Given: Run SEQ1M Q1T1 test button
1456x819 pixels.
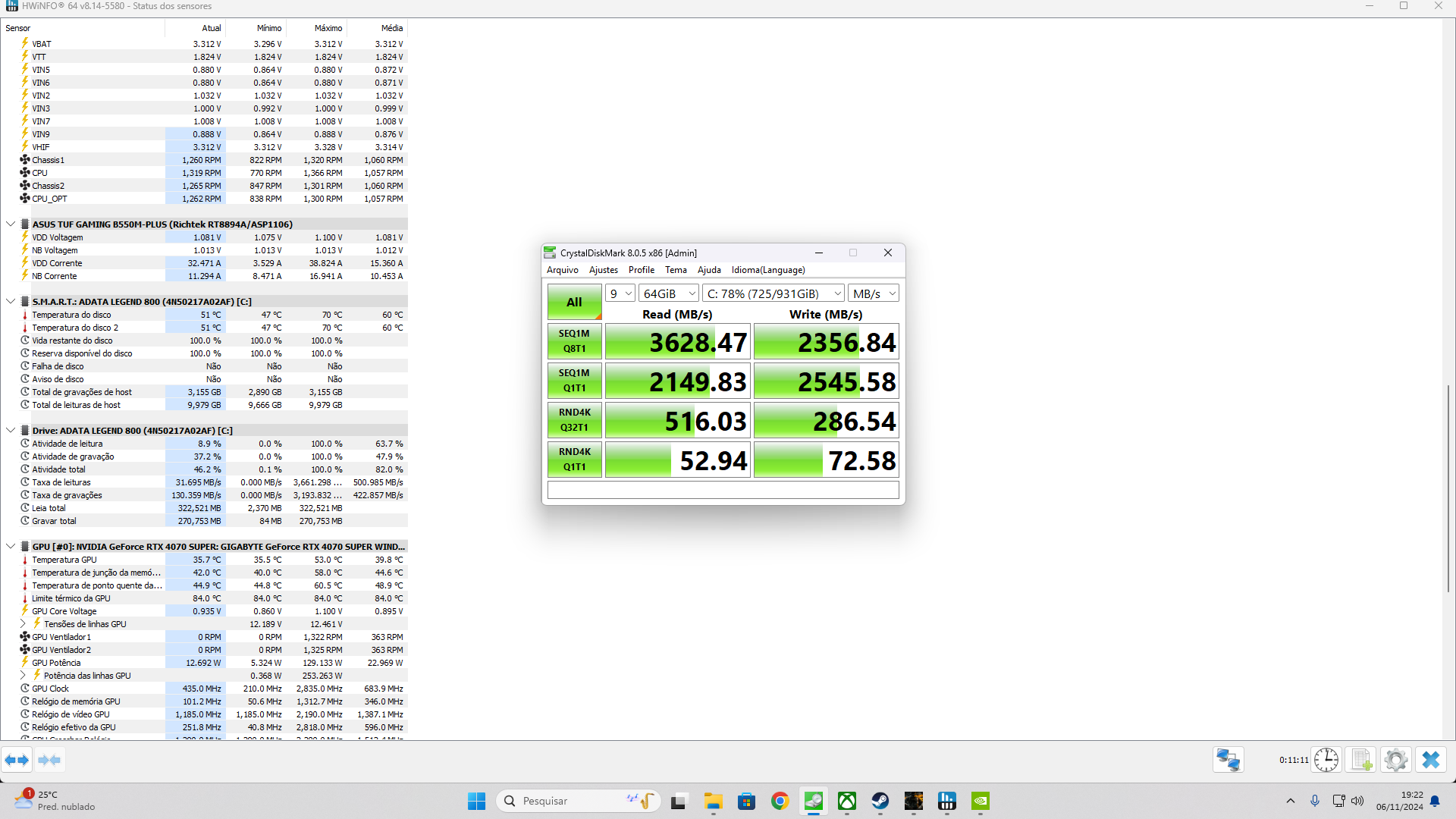Looking at the screenshot, I should 575,381.
